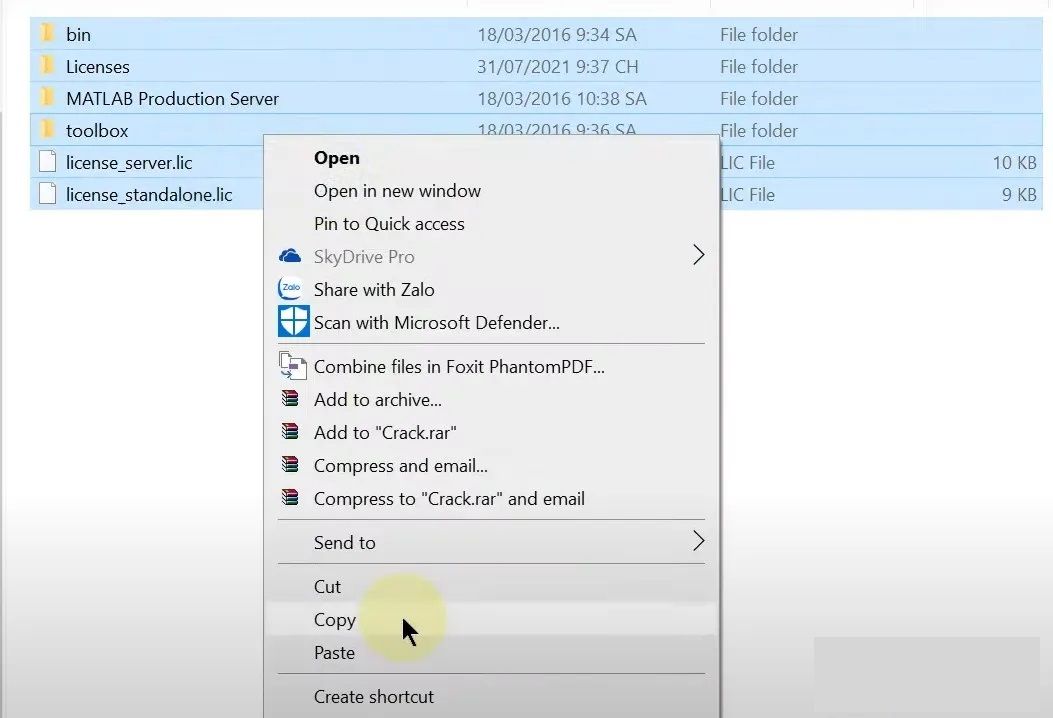This screenshot has width=1053, height=718.
Task: Click the 9 KB size value
Action: [1019, 195]
